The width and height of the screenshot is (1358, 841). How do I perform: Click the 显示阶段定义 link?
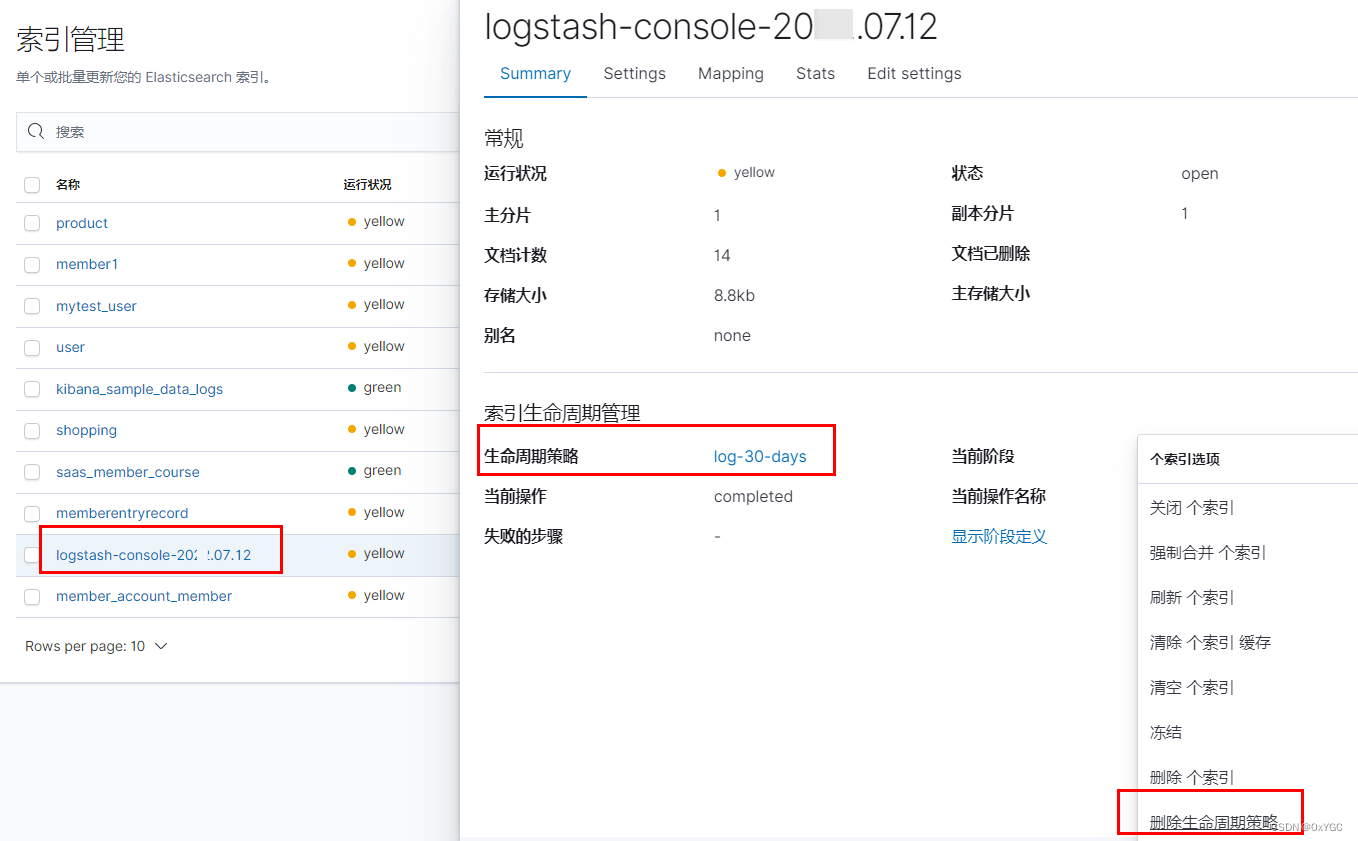(999, 536)
